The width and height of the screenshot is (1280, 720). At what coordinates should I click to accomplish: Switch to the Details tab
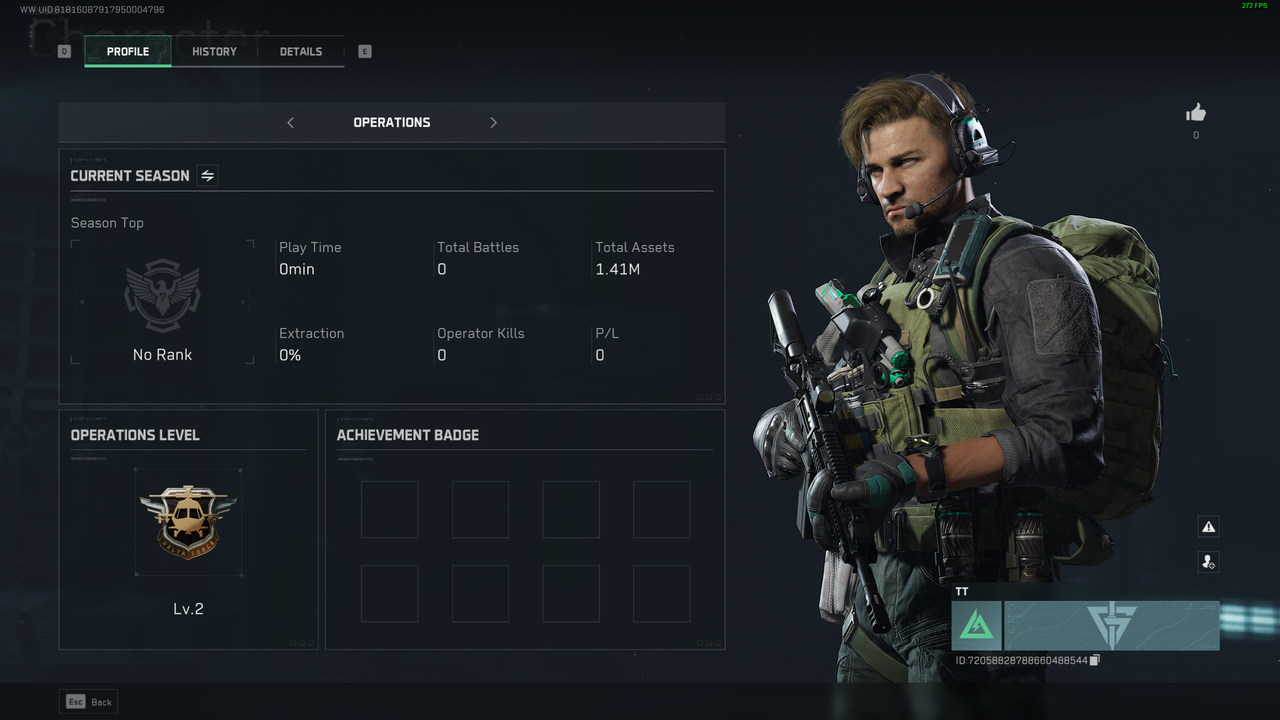pyautogui.click(x=301, y=51)
